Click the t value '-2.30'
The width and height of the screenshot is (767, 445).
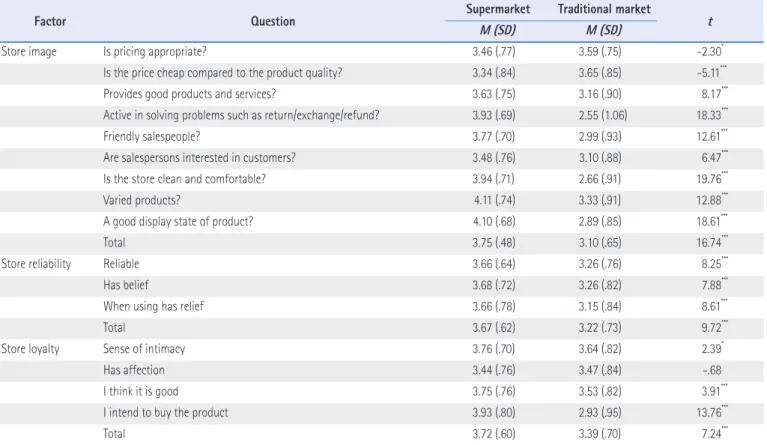710,51
